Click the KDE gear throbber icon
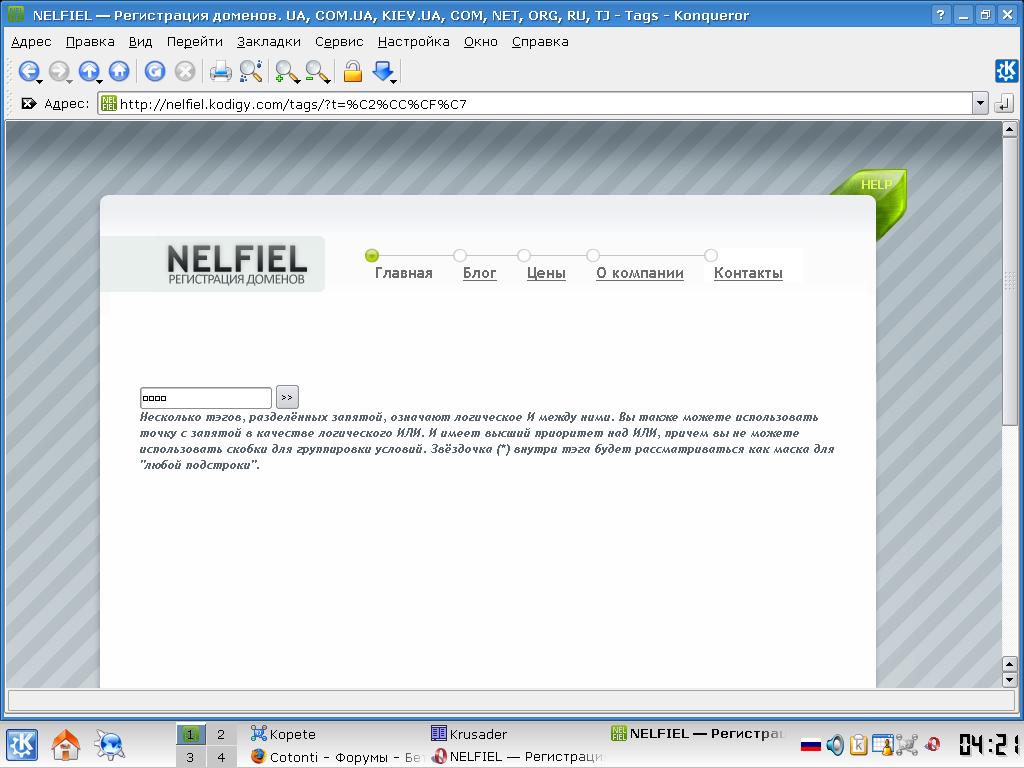1024x768 pixels. coord(1006,71)
